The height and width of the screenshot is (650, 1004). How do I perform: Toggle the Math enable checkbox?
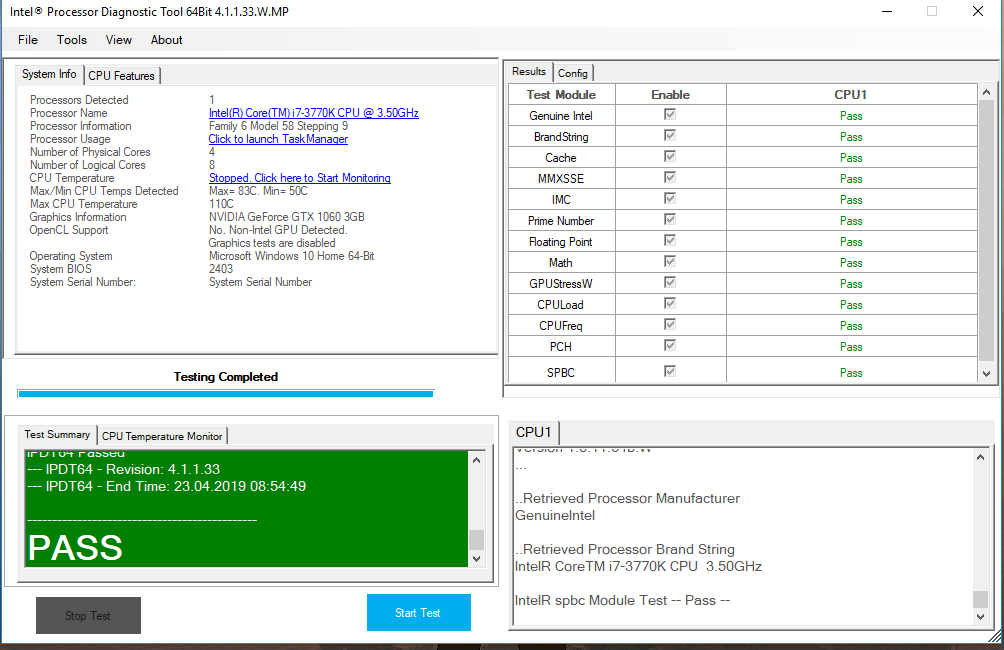coord(670,261)
